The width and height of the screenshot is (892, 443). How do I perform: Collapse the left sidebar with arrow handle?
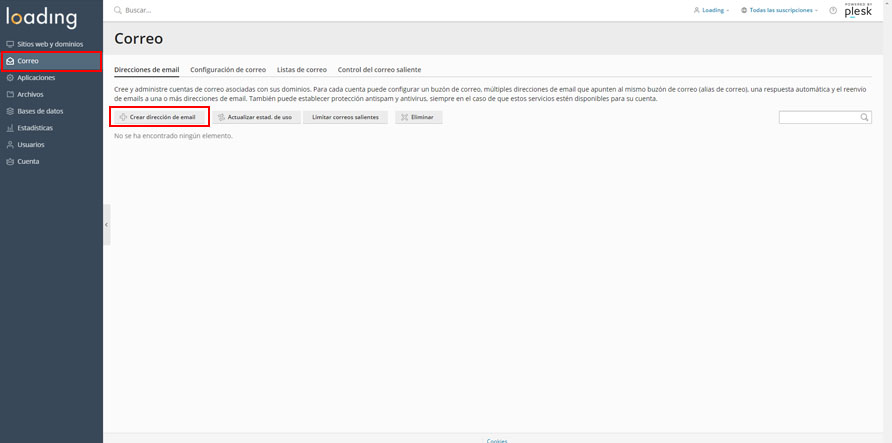106,224
